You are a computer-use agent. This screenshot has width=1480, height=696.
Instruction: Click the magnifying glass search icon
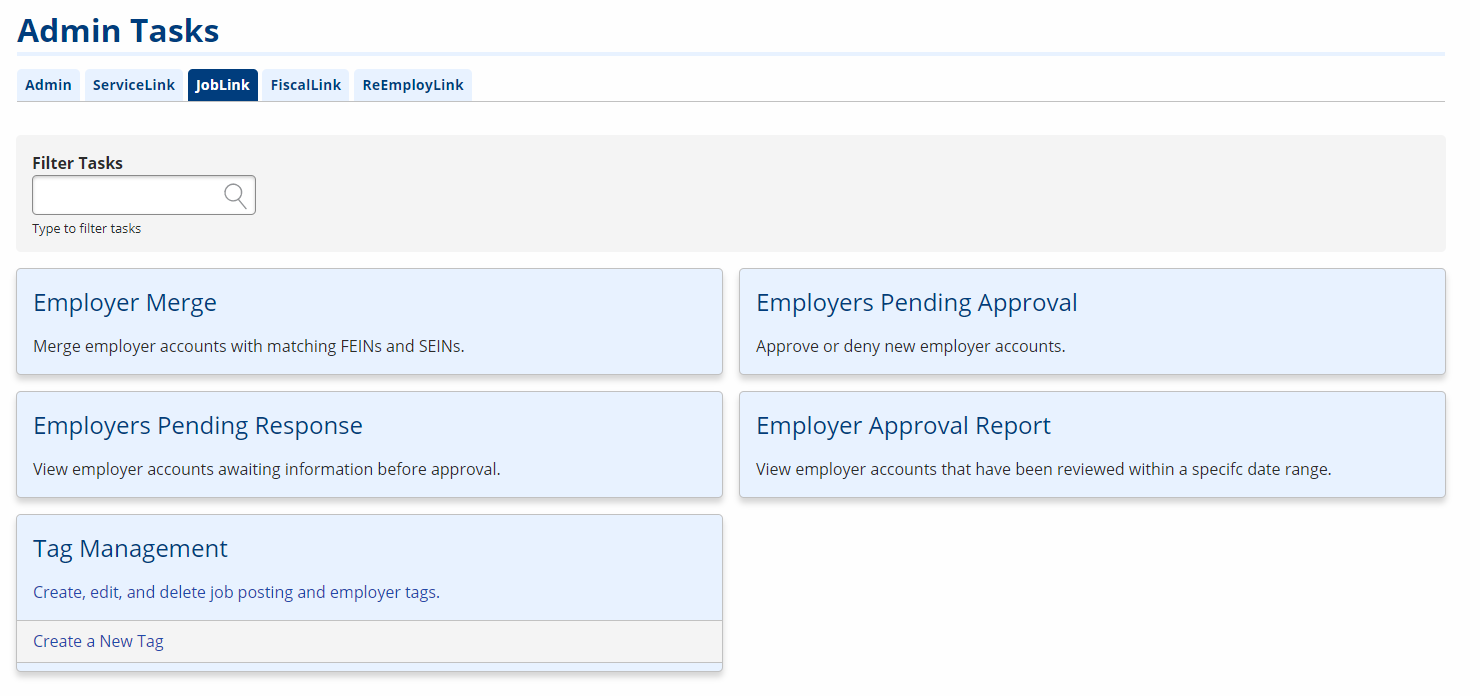[236, 194]
